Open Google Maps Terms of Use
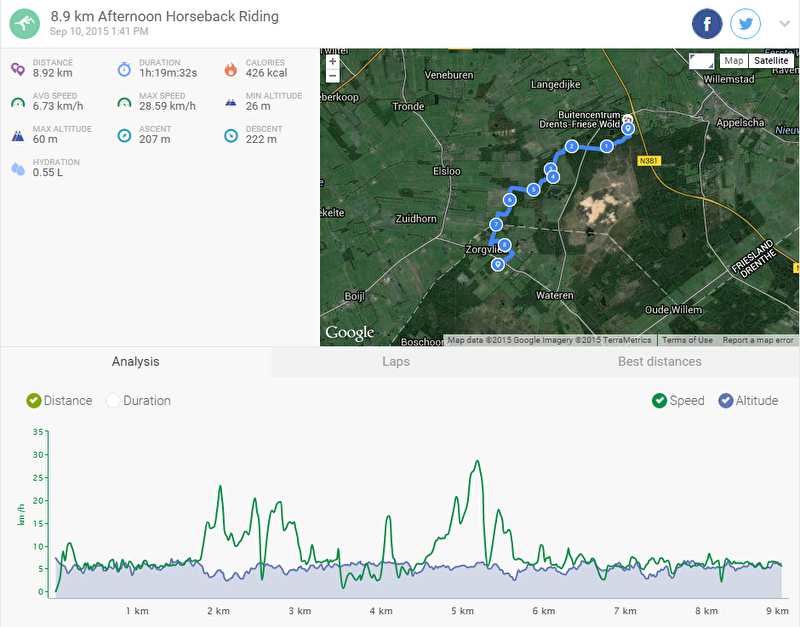The height and width of the screenshot is (627, 800). pos(687,340)
